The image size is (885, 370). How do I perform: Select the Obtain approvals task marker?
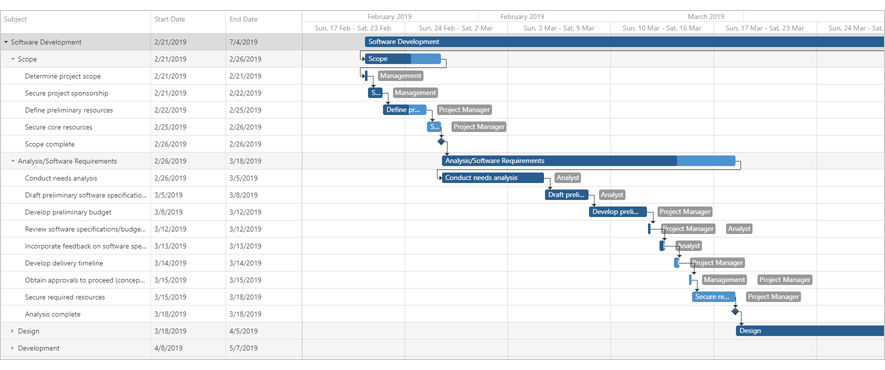(690, 280)
